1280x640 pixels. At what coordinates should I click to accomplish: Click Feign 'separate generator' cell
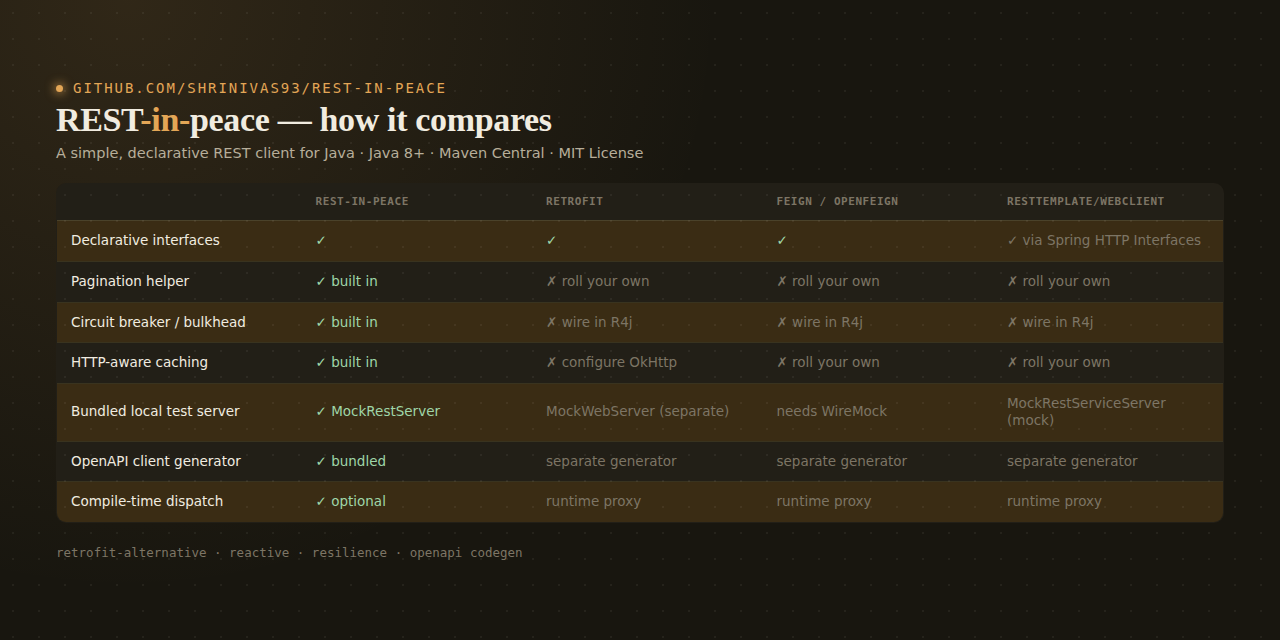(842, 461)
